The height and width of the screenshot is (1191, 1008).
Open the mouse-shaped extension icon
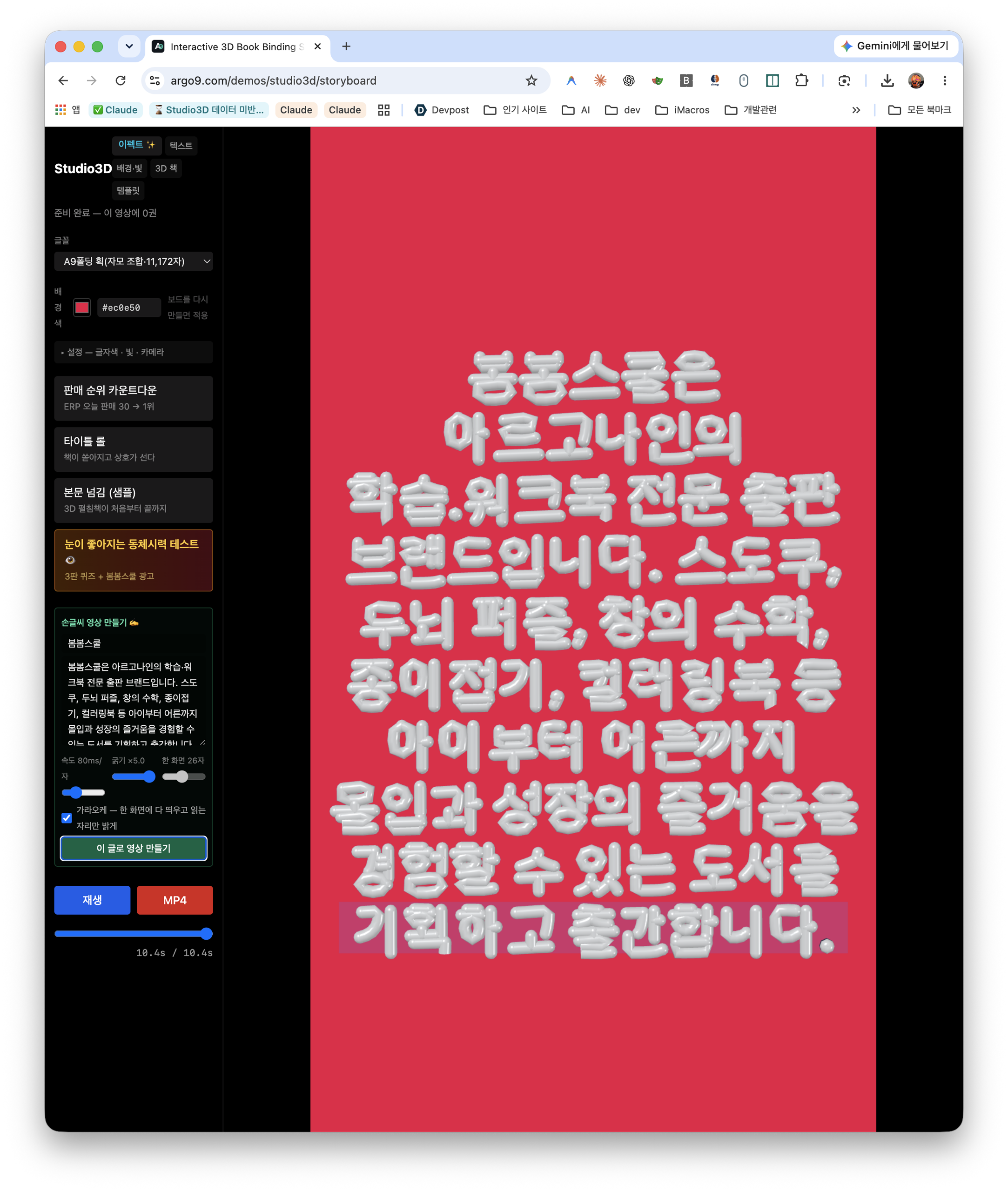743,80
